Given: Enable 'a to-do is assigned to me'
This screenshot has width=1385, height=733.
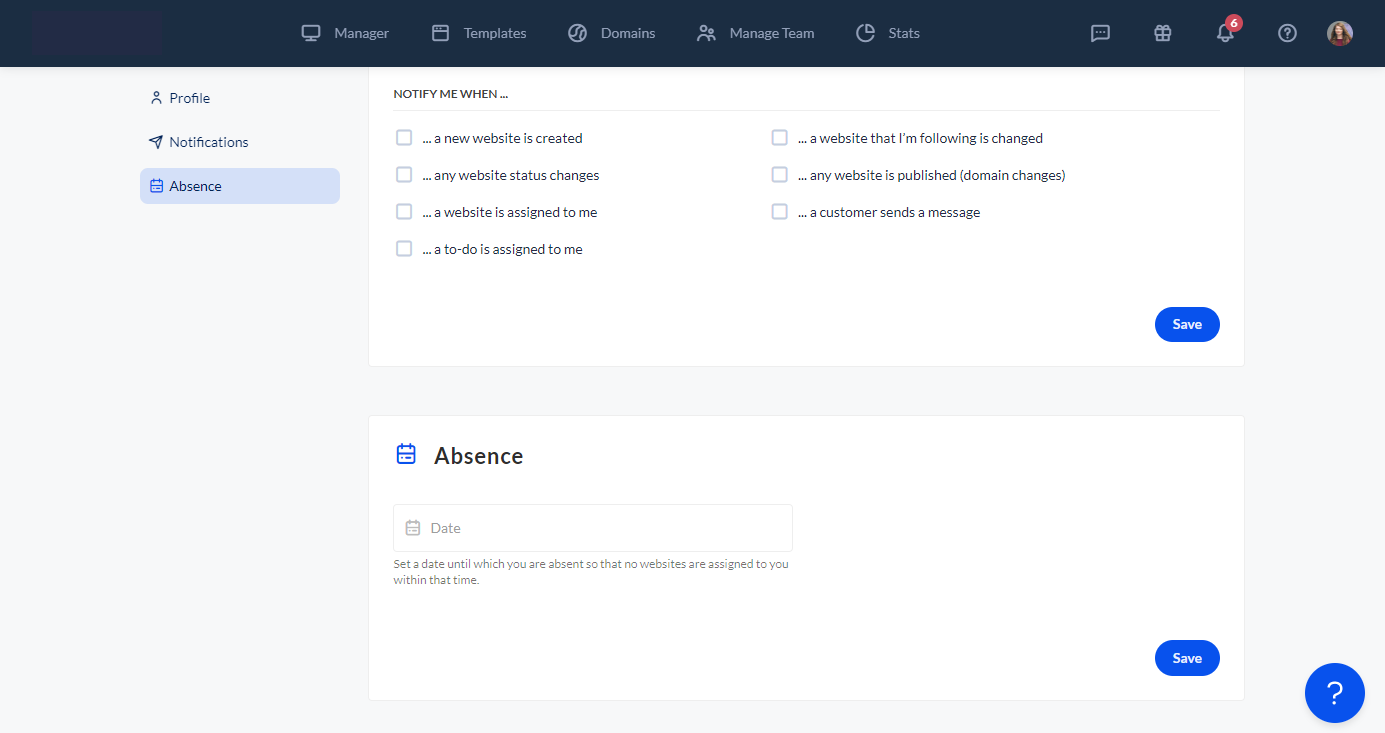Looking at the screenshot, I should tap(404, 249).
